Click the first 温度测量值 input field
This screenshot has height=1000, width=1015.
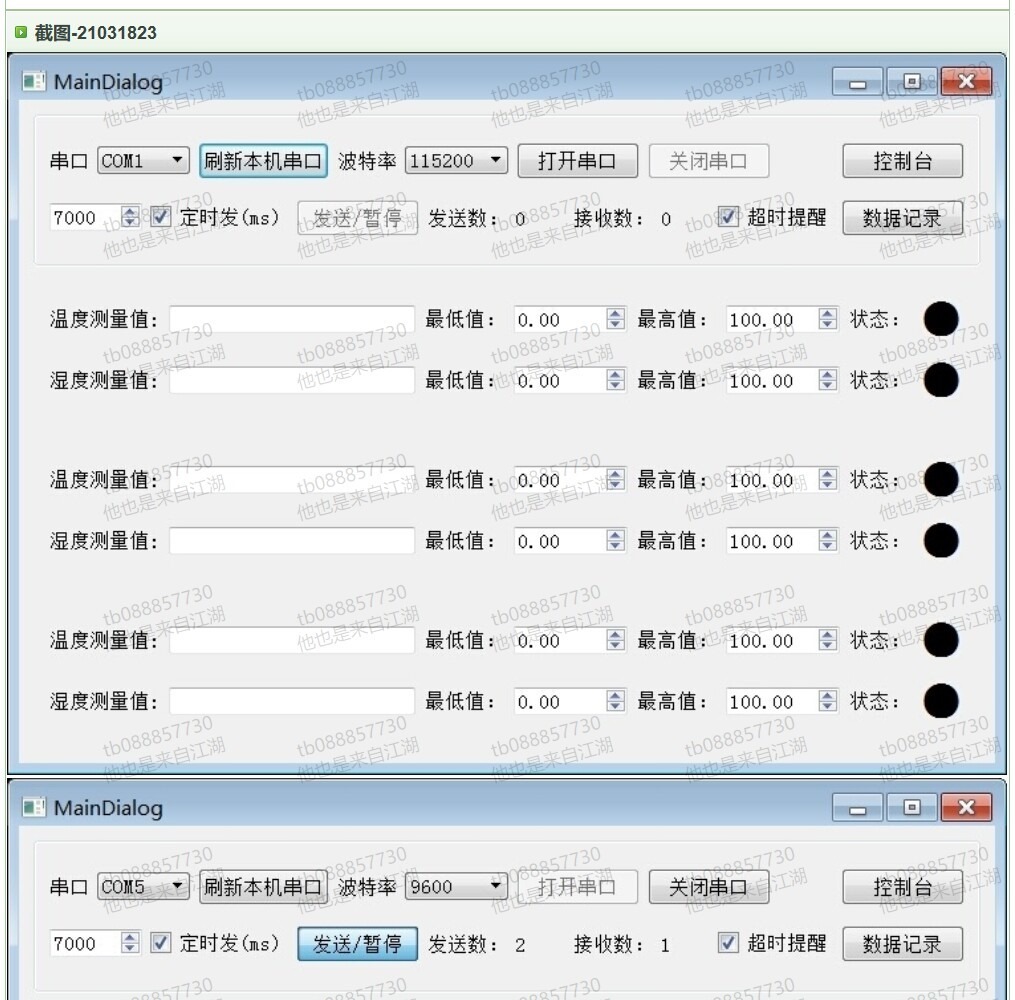[292, 319]
